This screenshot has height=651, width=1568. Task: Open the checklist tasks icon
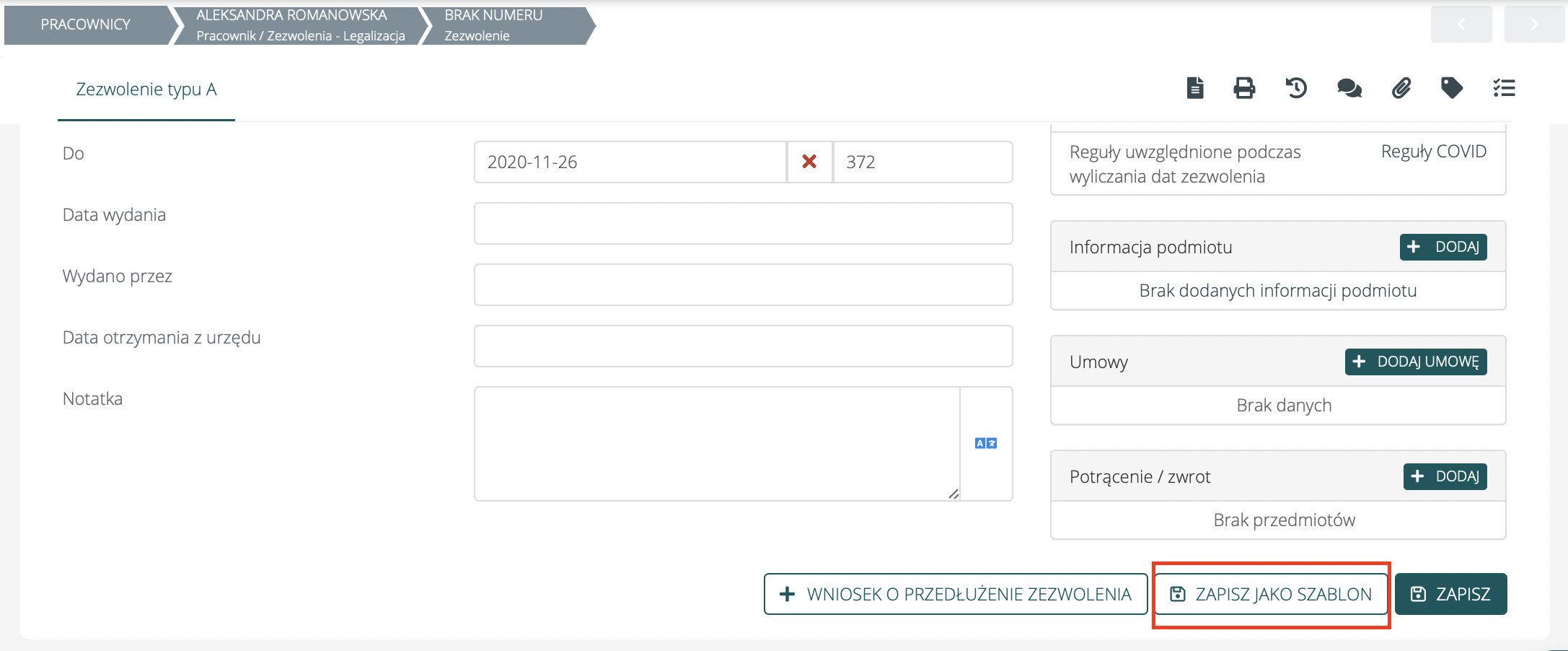coord(1504,88)
